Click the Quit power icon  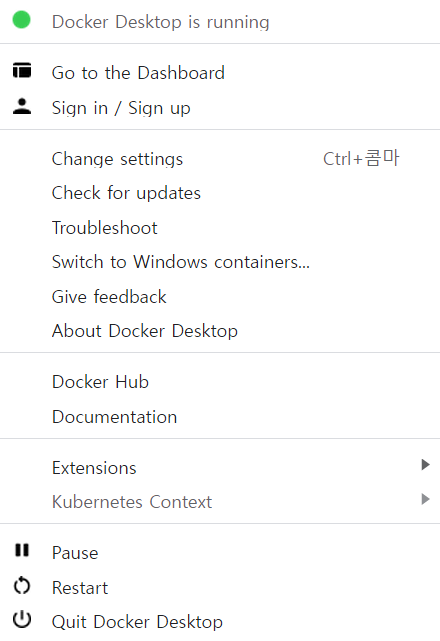point(22,619)
